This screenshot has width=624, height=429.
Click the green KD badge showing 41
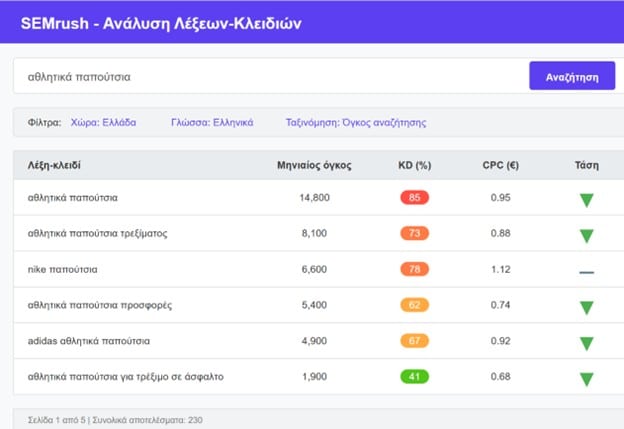413,377
